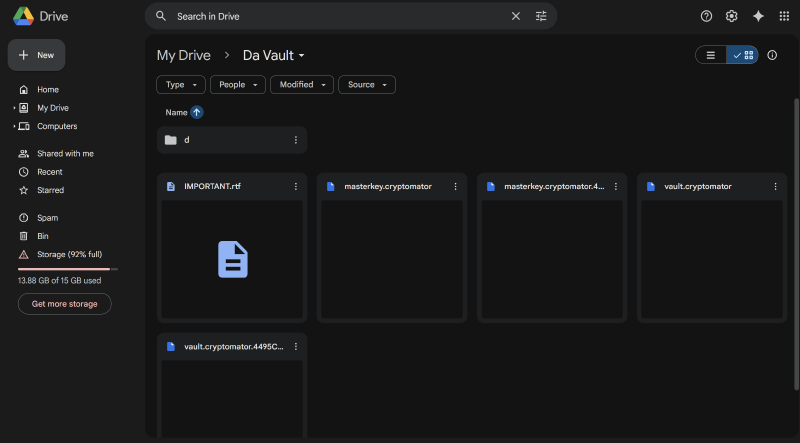Show the details info panel
The image size is (800, 443).
tap(772, 55)
